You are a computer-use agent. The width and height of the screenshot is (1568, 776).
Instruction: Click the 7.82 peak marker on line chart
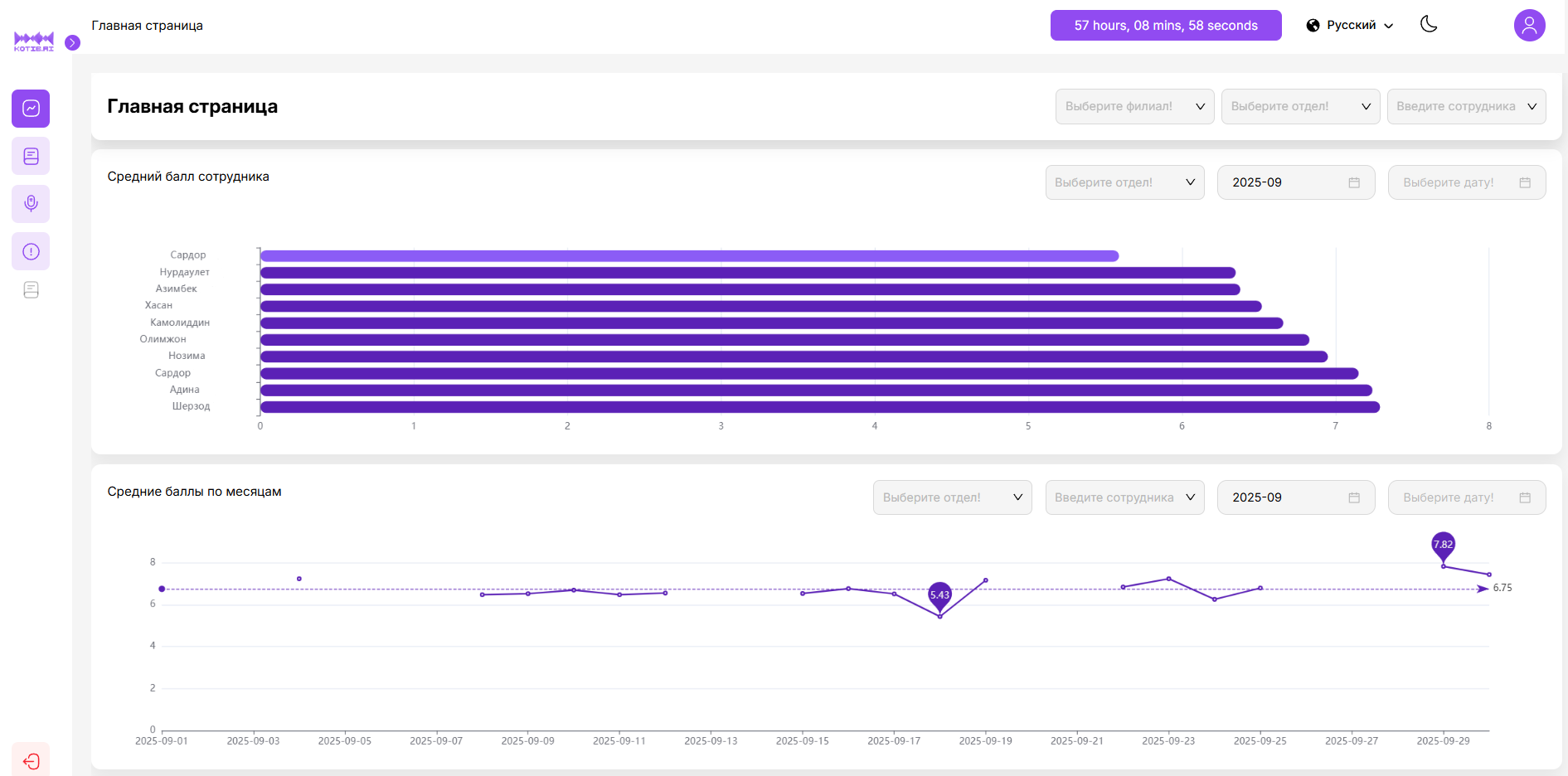pos(1443,545)
